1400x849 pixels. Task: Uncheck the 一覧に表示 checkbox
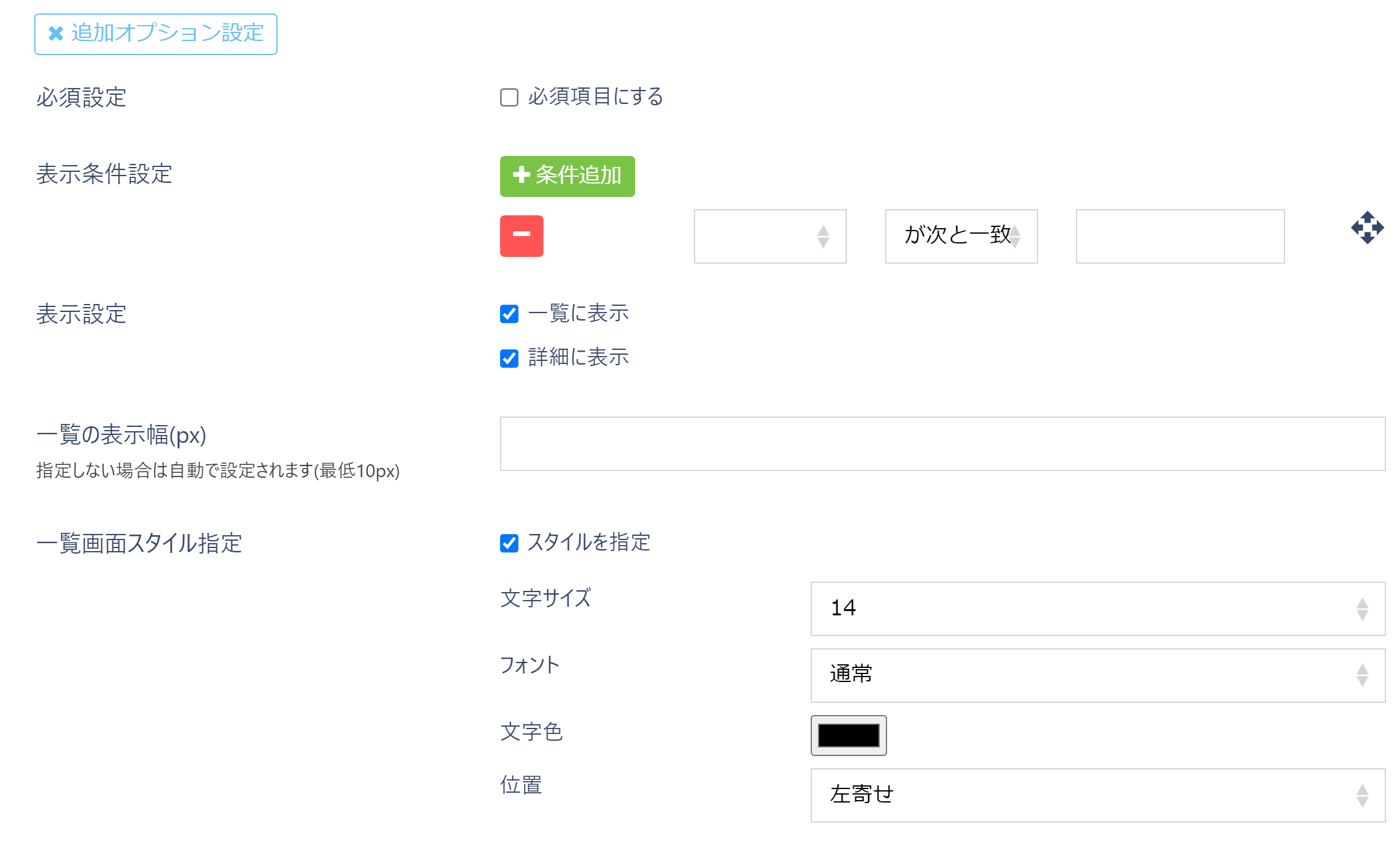509,313
